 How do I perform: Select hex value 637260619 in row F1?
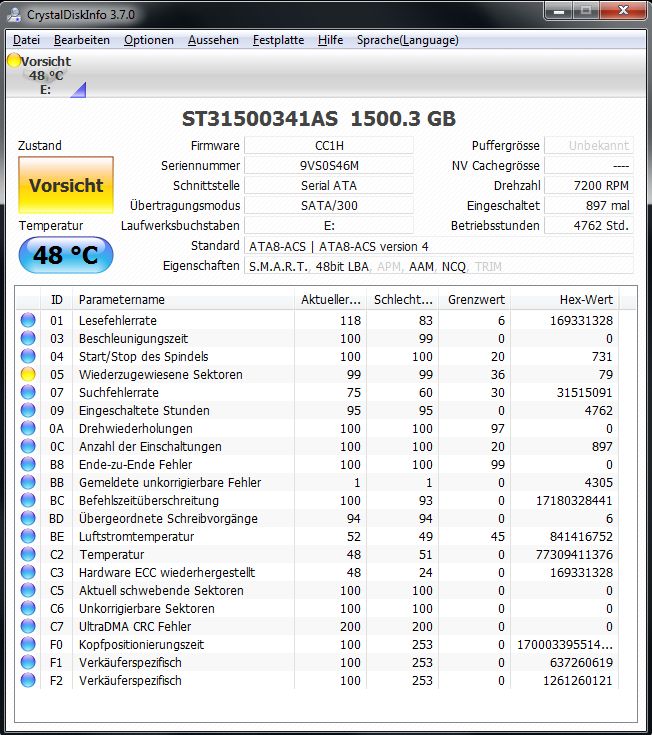[x=581, y=662]
